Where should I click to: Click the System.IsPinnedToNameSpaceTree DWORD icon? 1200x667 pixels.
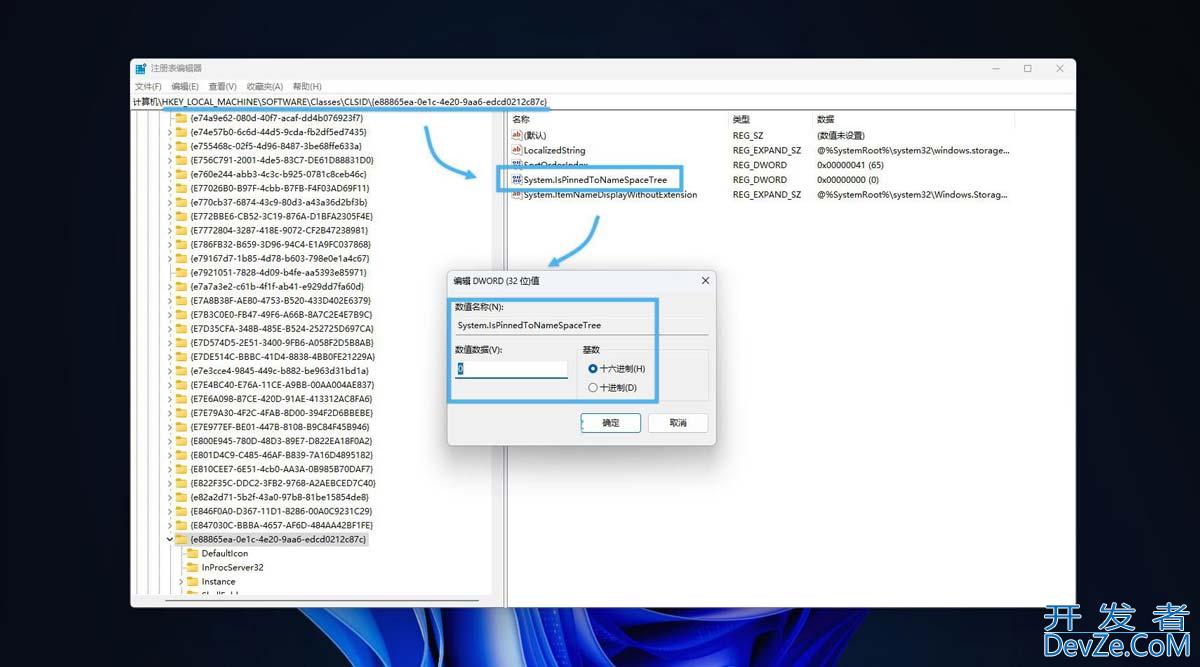click(517, 180)
